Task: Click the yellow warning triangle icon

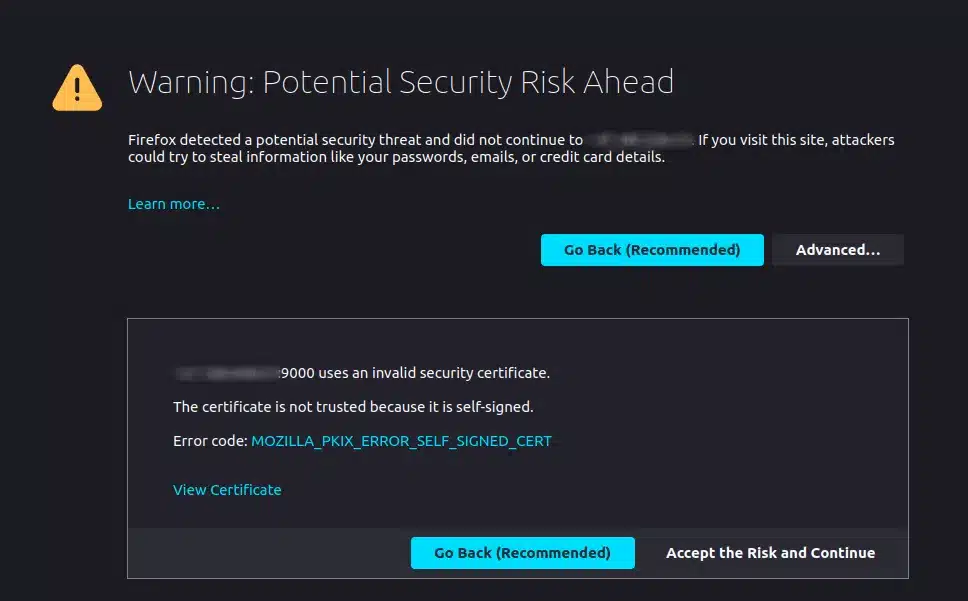Action: [78, 87]
